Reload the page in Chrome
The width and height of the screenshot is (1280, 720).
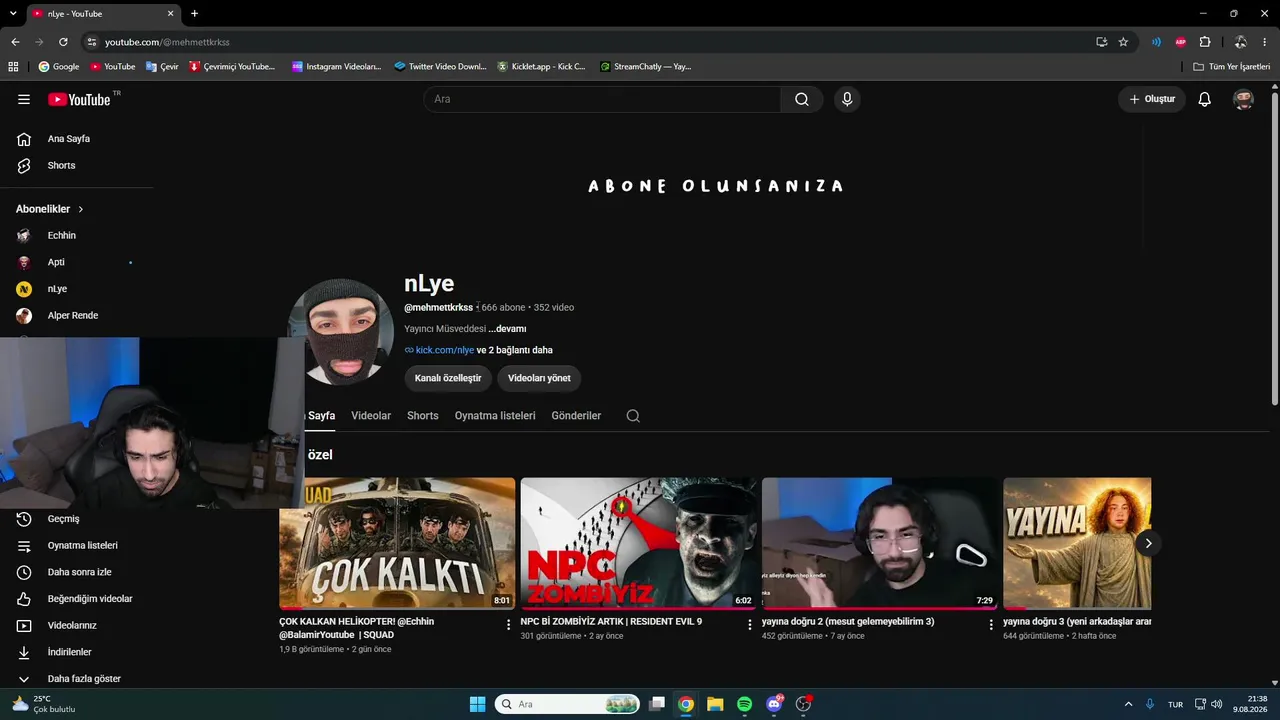point(63,42)
